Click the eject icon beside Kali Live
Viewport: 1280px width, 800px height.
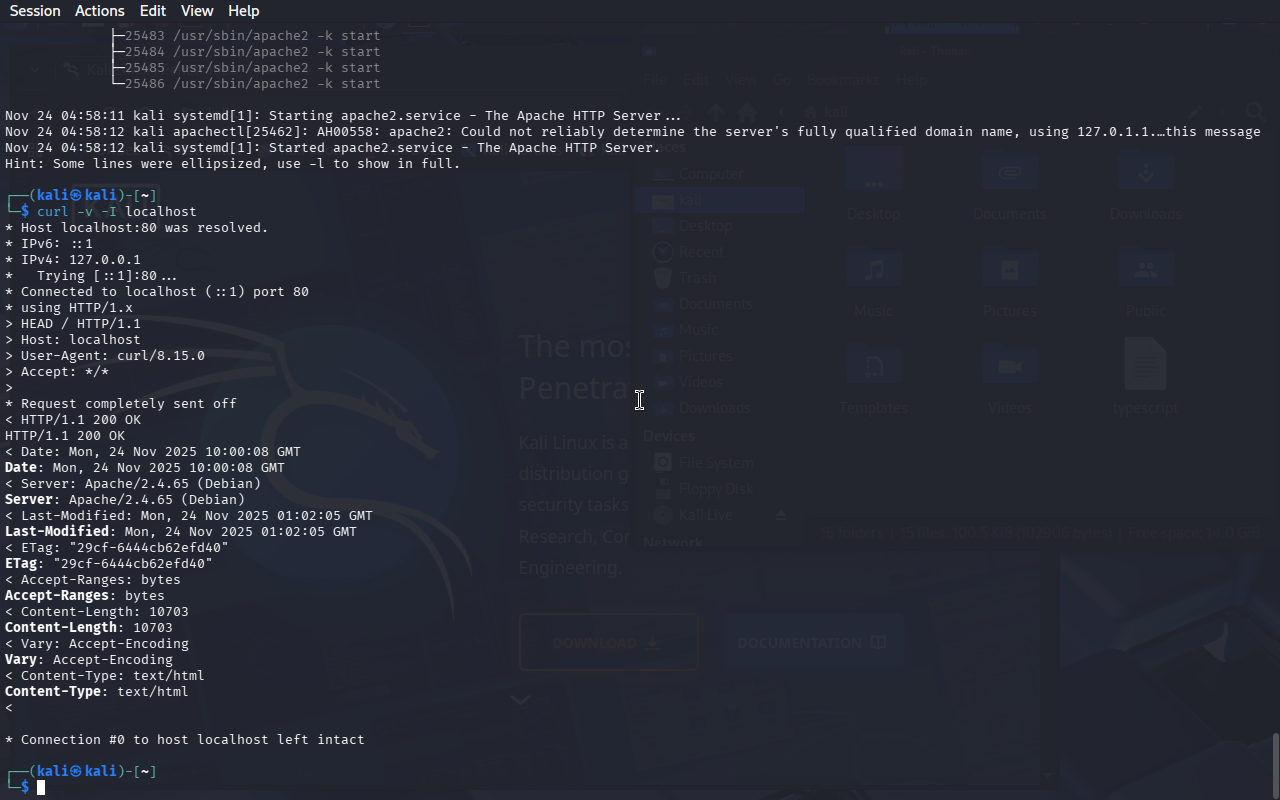tap(782, 515)
